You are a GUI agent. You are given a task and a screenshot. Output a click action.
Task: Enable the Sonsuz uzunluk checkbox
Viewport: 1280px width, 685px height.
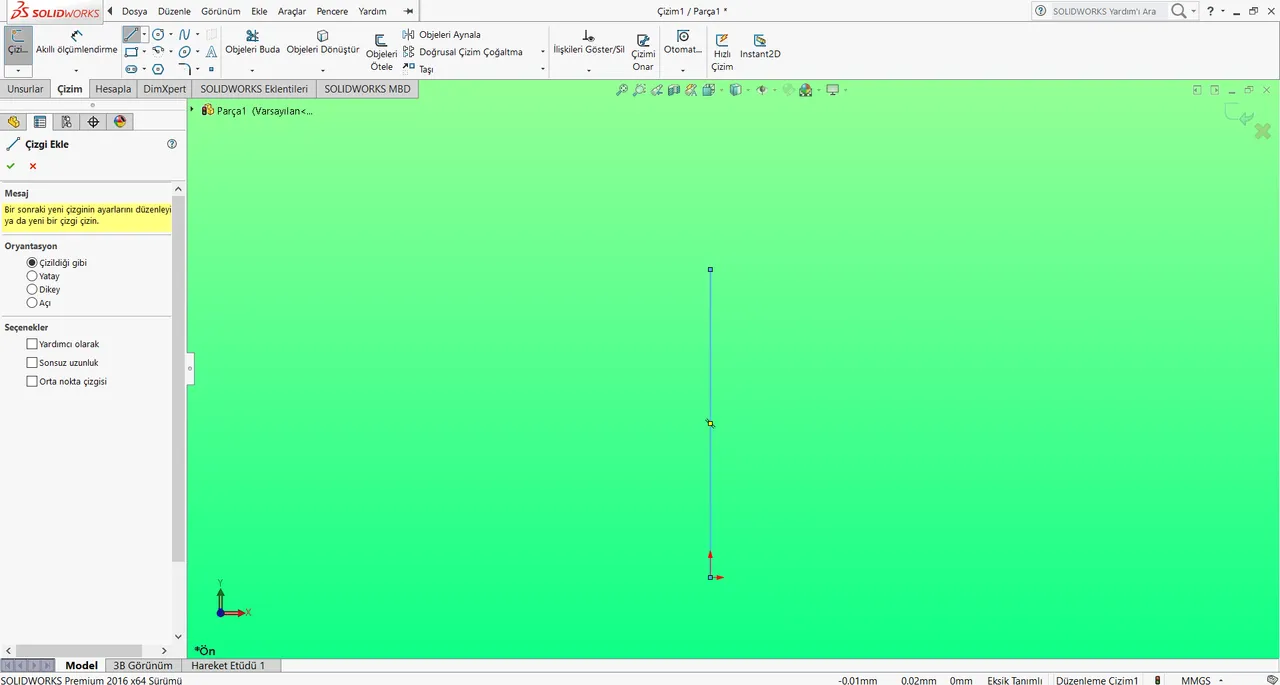tap(32, 363)
